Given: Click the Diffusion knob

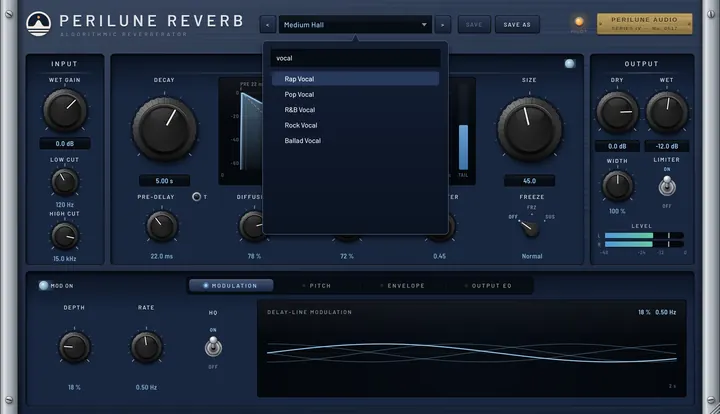Looking at the screenshot, I should point(251,226).
